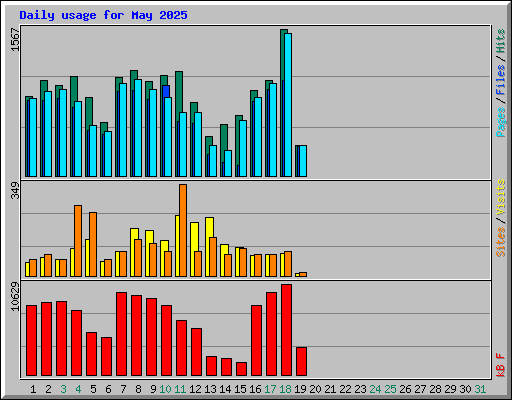The height and width of the screenshot is (400, 512).
Task: Click the 1567 axis value
Action: (15, 39)
